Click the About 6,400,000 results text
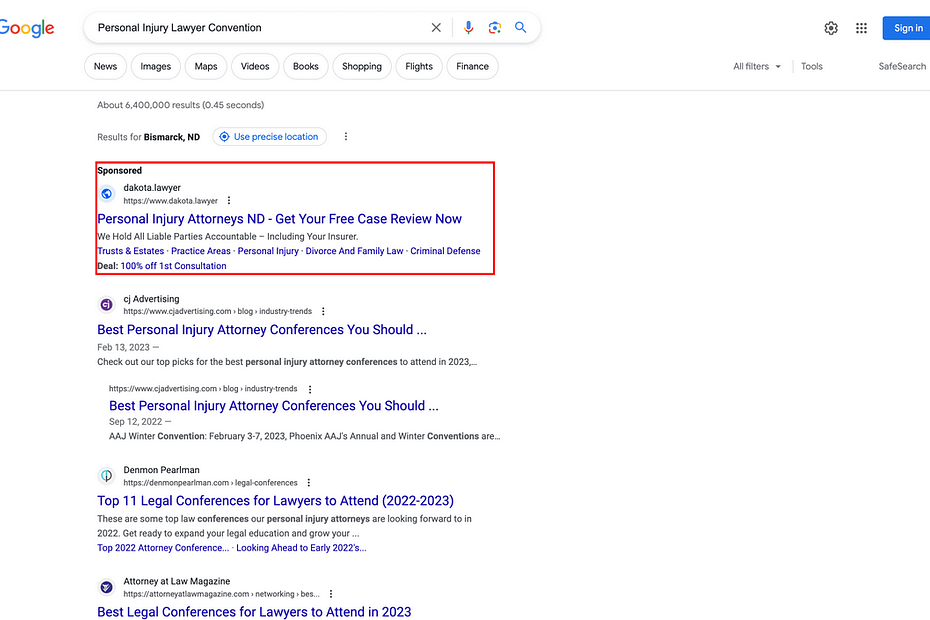The height and width of the screenshot is (620, 930). [180, 105]
